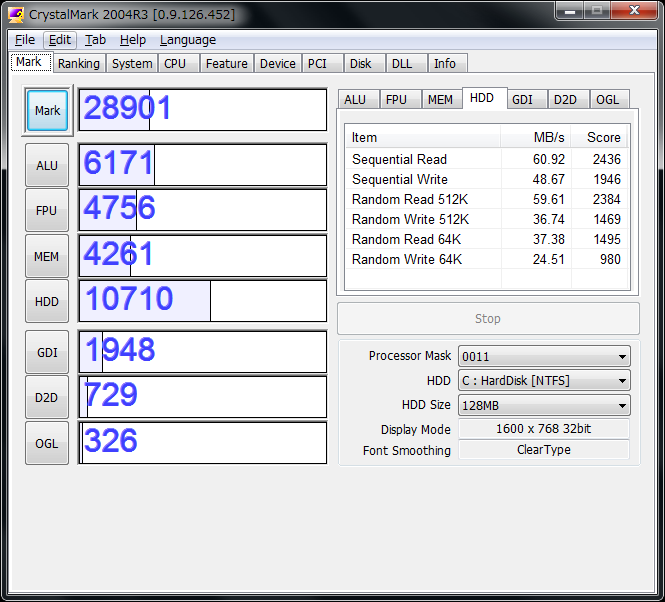Click the CrystalMark title bar app icon

click(16, 14)
